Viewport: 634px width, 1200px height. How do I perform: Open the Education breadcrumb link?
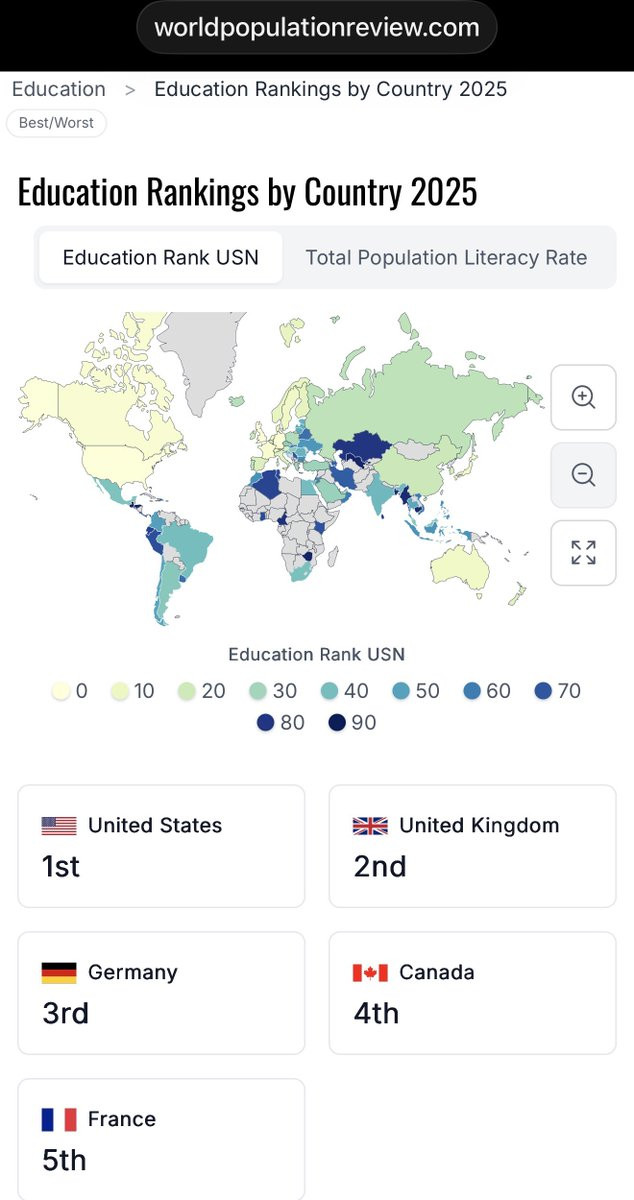tap(58, 89)
